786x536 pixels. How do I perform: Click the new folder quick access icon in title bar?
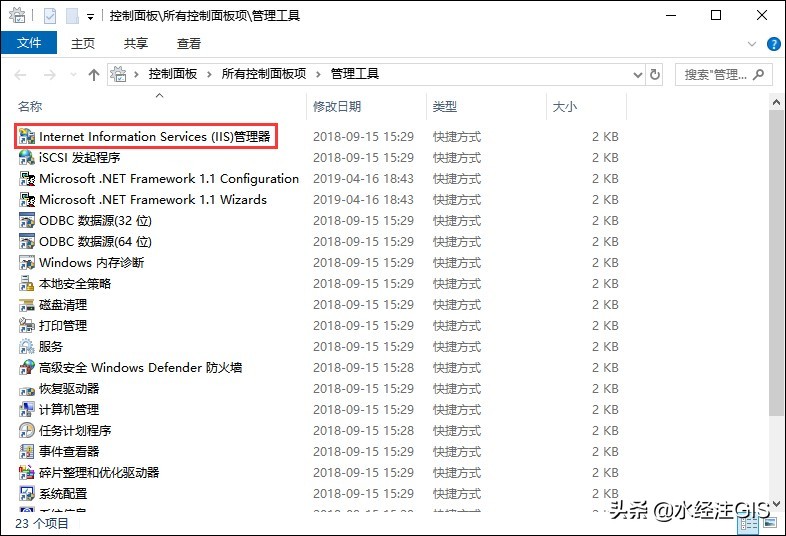coord(73,16)
